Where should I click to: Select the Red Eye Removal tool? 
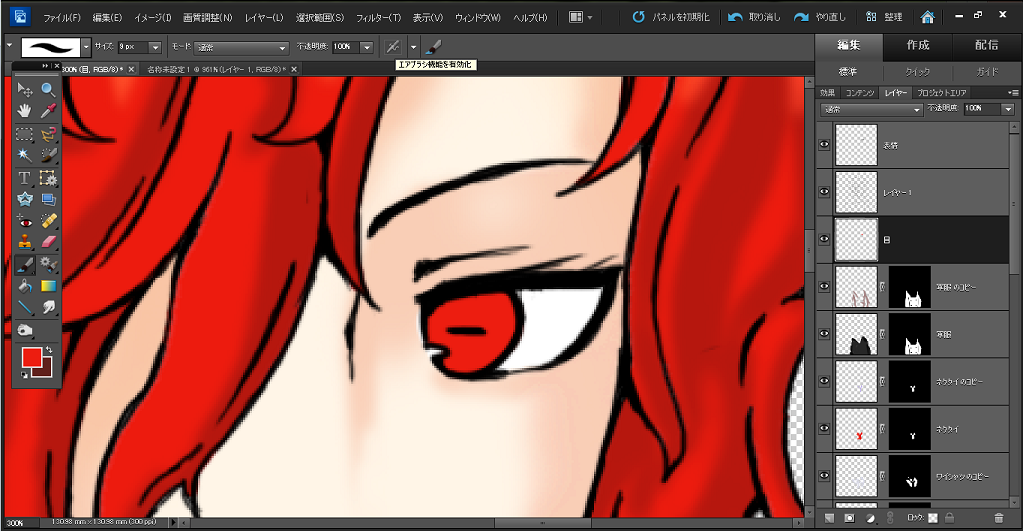tap(25, 221)
